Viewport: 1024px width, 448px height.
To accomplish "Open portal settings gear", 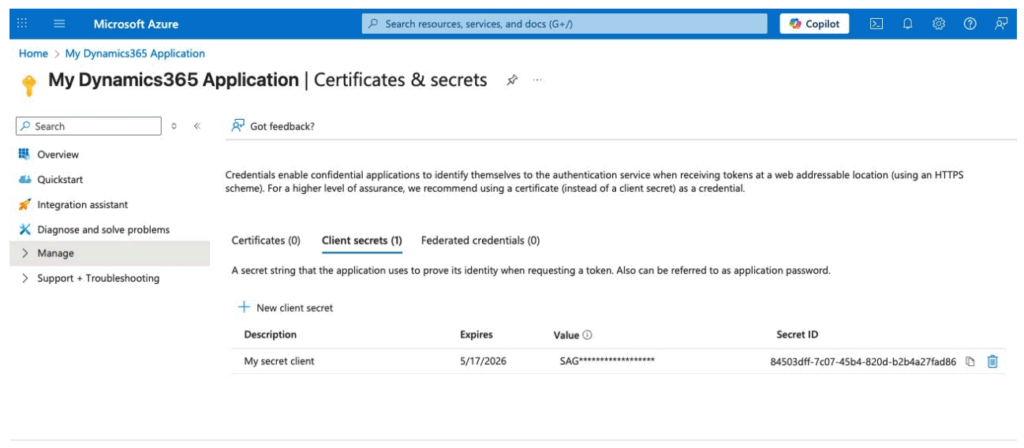I will pos(938,24).
